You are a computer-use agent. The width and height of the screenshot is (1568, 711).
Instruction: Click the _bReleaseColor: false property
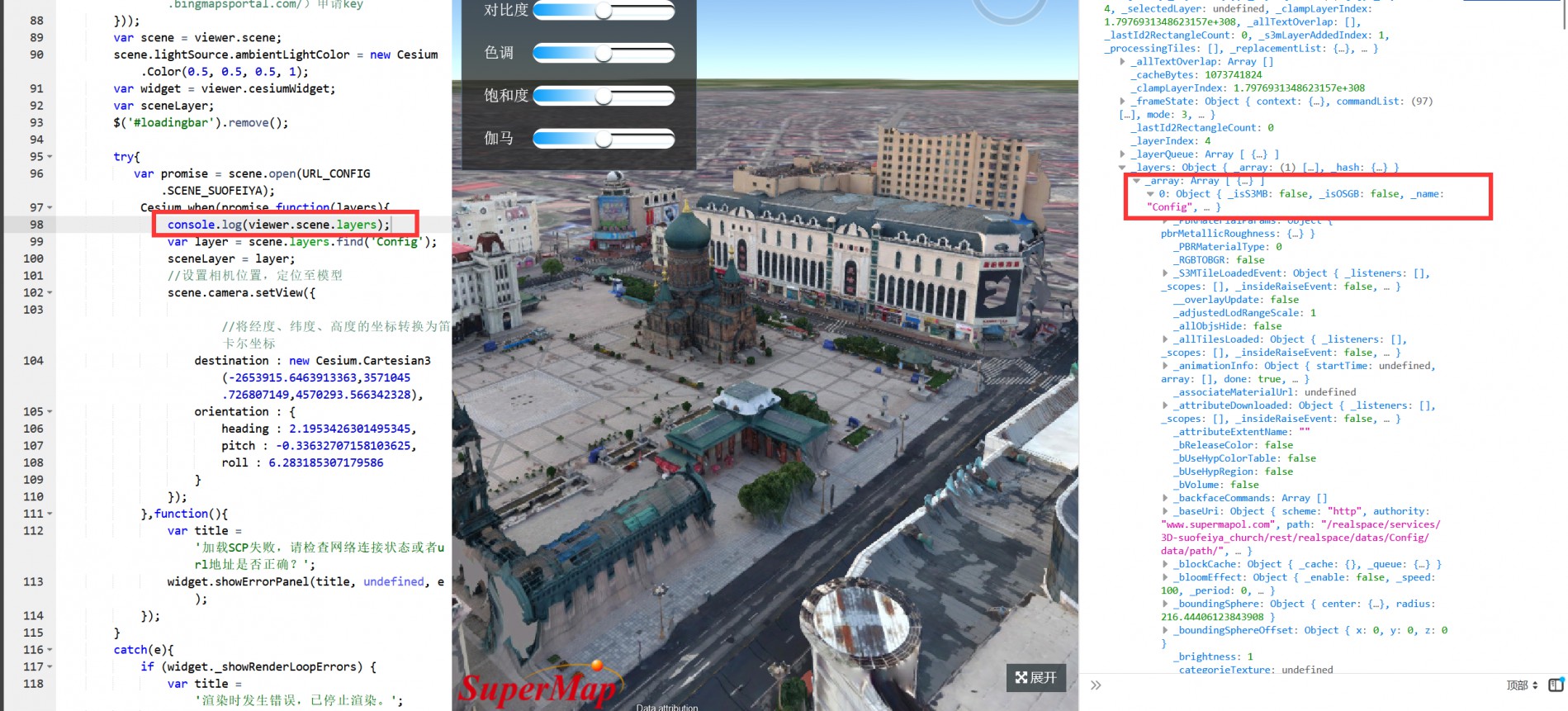click(x=1234, y=445)
